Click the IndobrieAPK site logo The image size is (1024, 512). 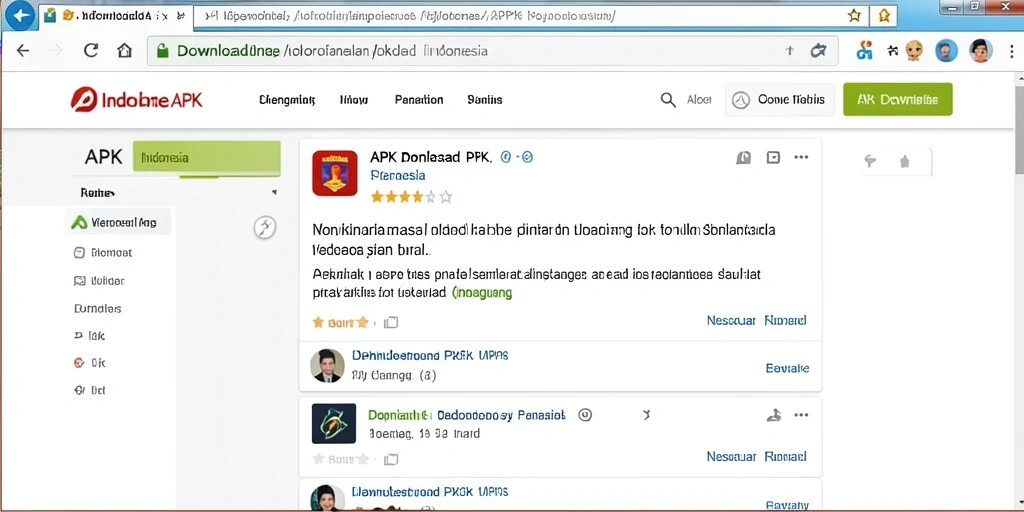point(136,100)
